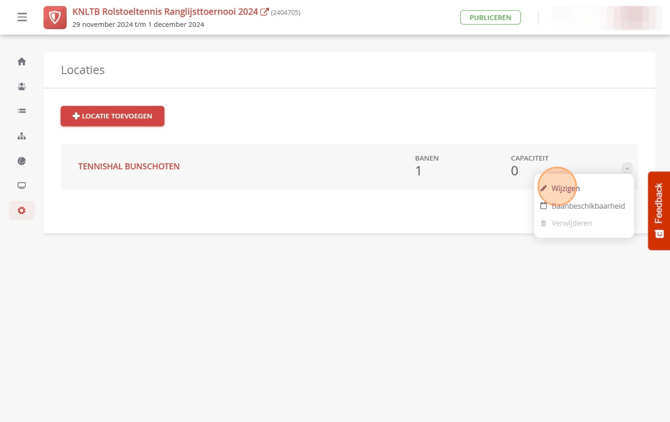Image resolution: width=670 pixels, height=422 pixels.
Task: Select the pie chart icon in sidebar
Action: tap(22, 161)
